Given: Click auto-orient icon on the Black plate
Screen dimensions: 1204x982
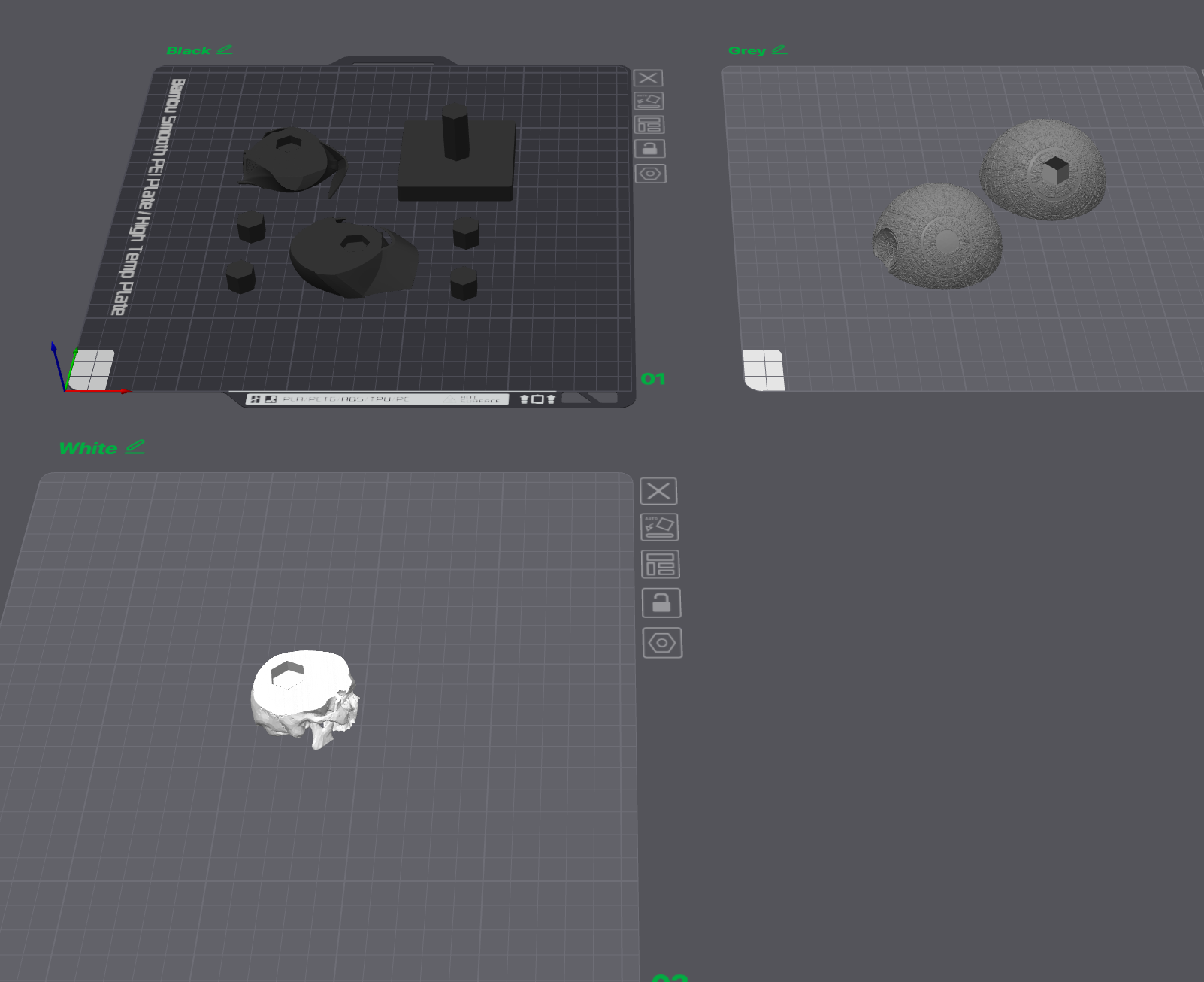Looking at the screenshot, I should 649,101.
